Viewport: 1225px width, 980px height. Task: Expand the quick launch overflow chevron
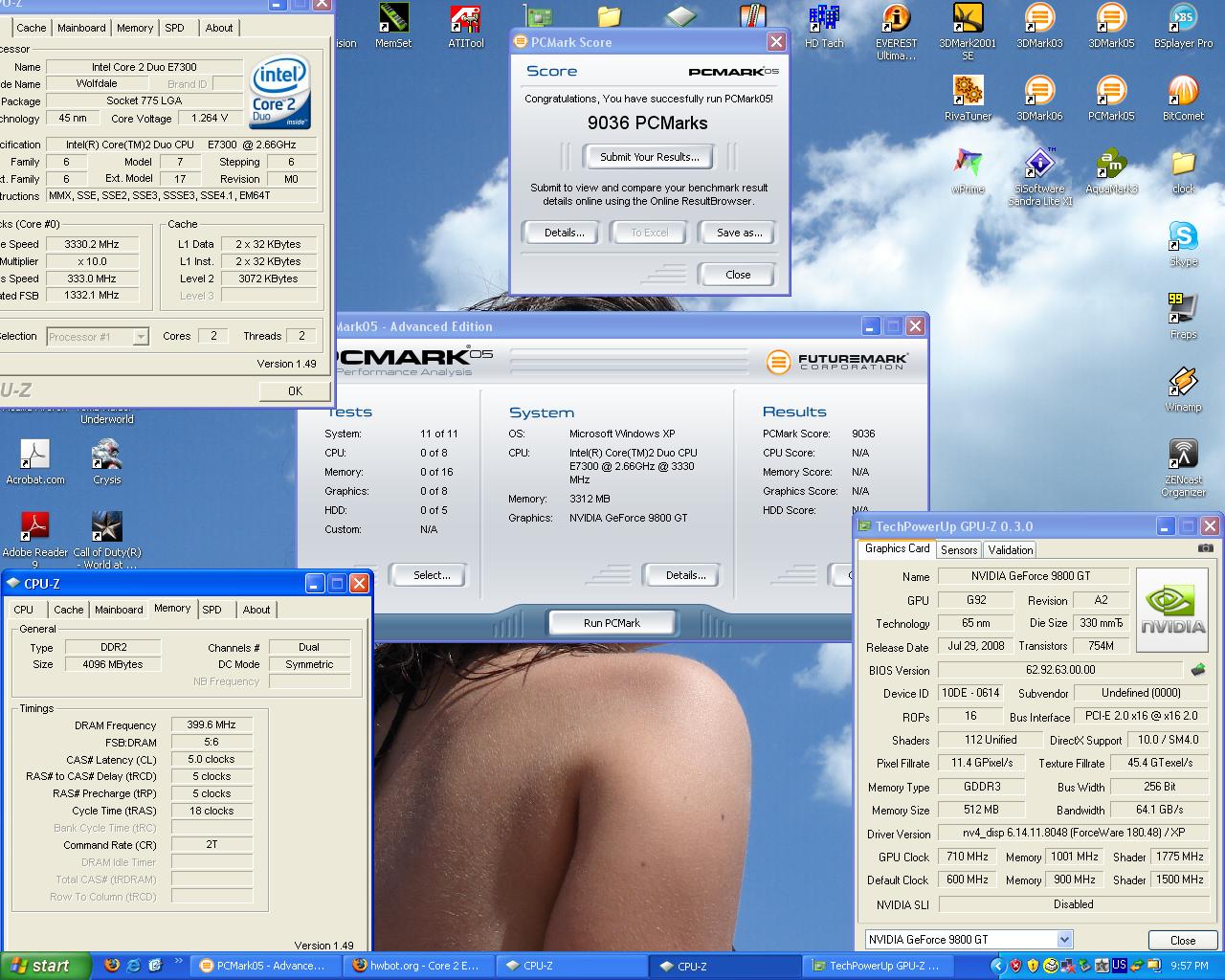tap(178, 962)
